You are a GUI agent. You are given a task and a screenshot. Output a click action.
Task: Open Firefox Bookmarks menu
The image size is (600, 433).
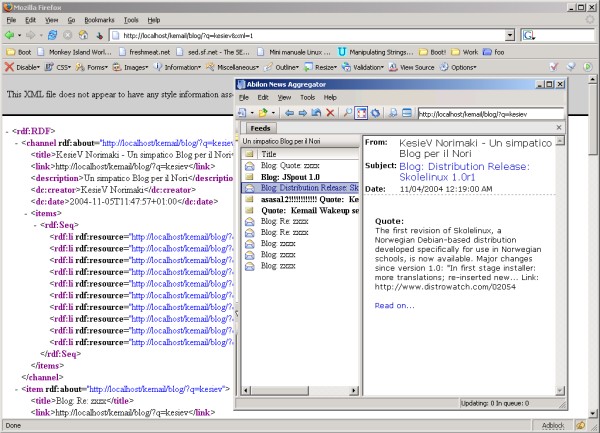point(99,20)
